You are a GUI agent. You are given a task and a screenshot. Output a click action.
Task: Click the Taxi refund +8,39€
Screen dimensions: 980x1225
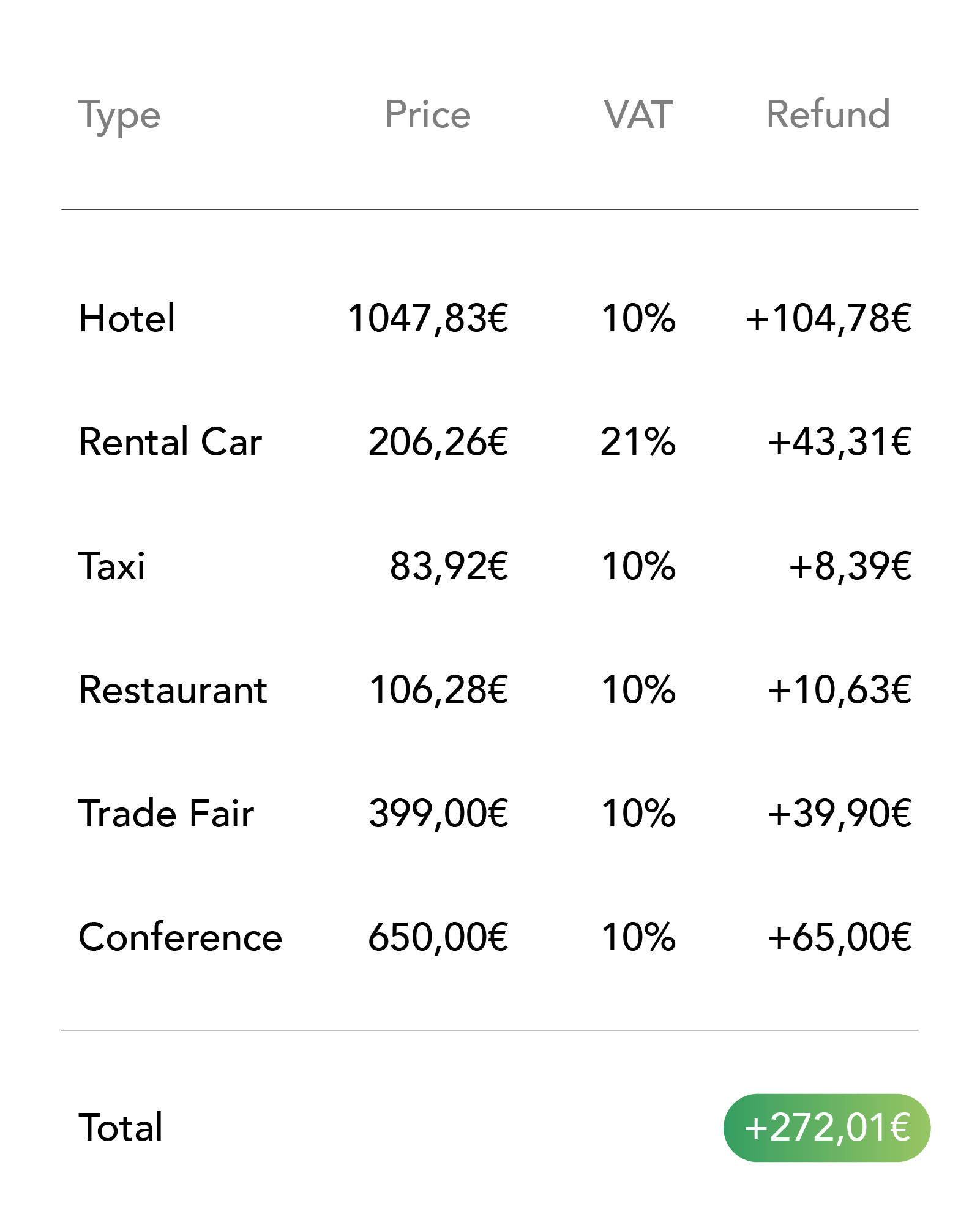pyautogui.click(x=850, y=566)
